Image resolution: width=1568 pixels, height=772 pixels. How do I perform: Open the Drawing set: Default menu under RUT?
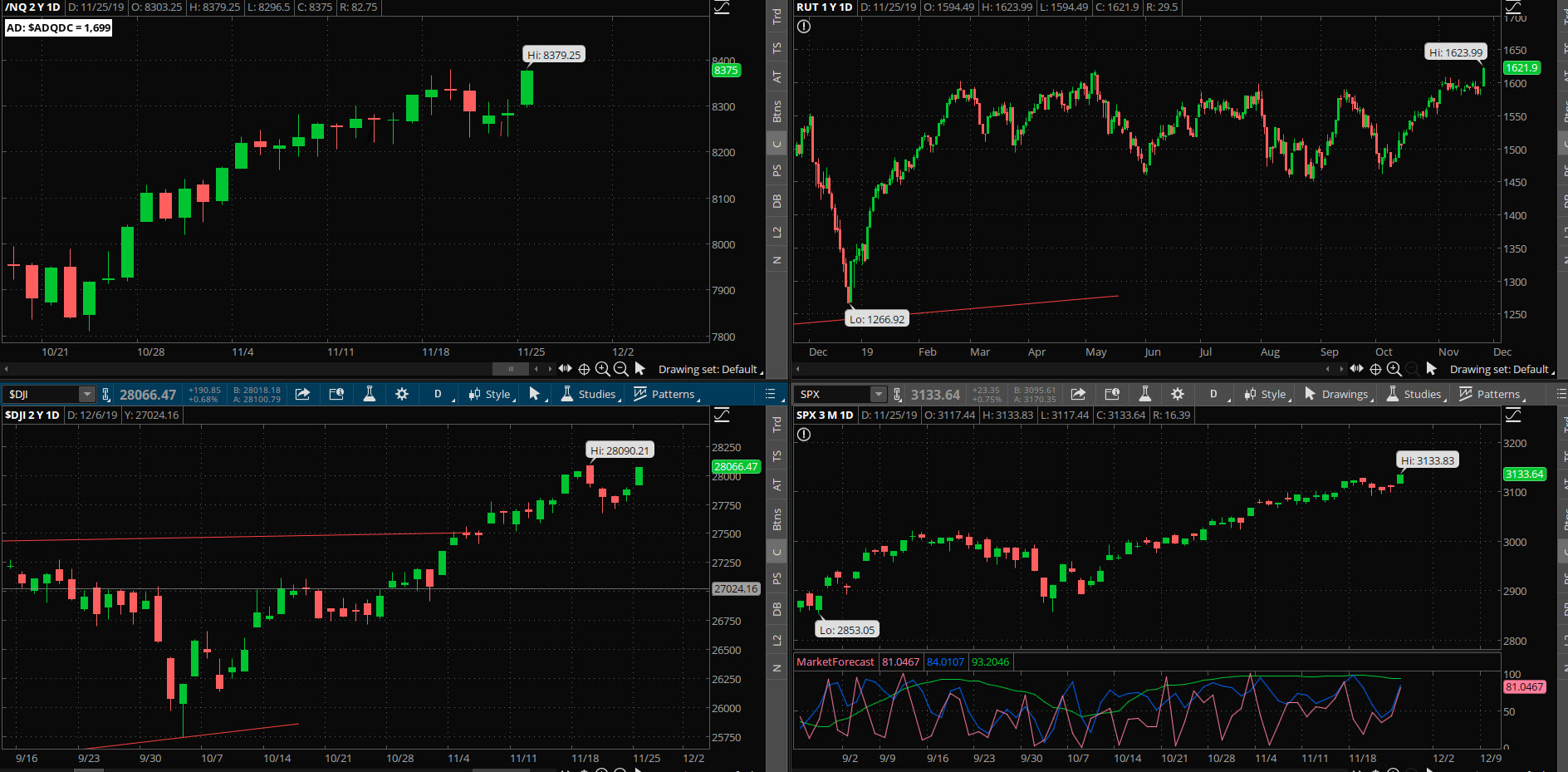(x=1502, y=369)
